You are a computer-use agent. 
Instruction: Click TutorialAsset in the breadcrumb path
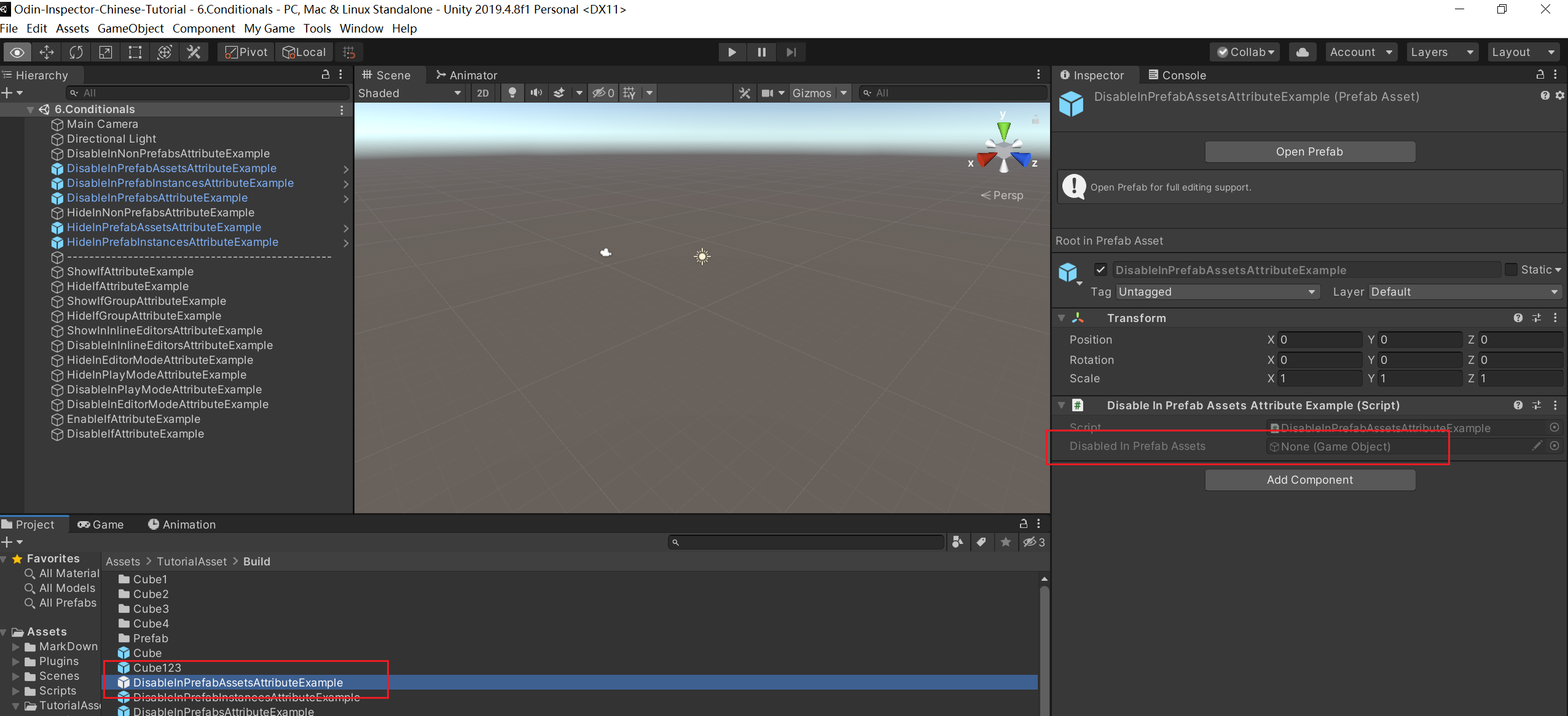pos(192,562)
